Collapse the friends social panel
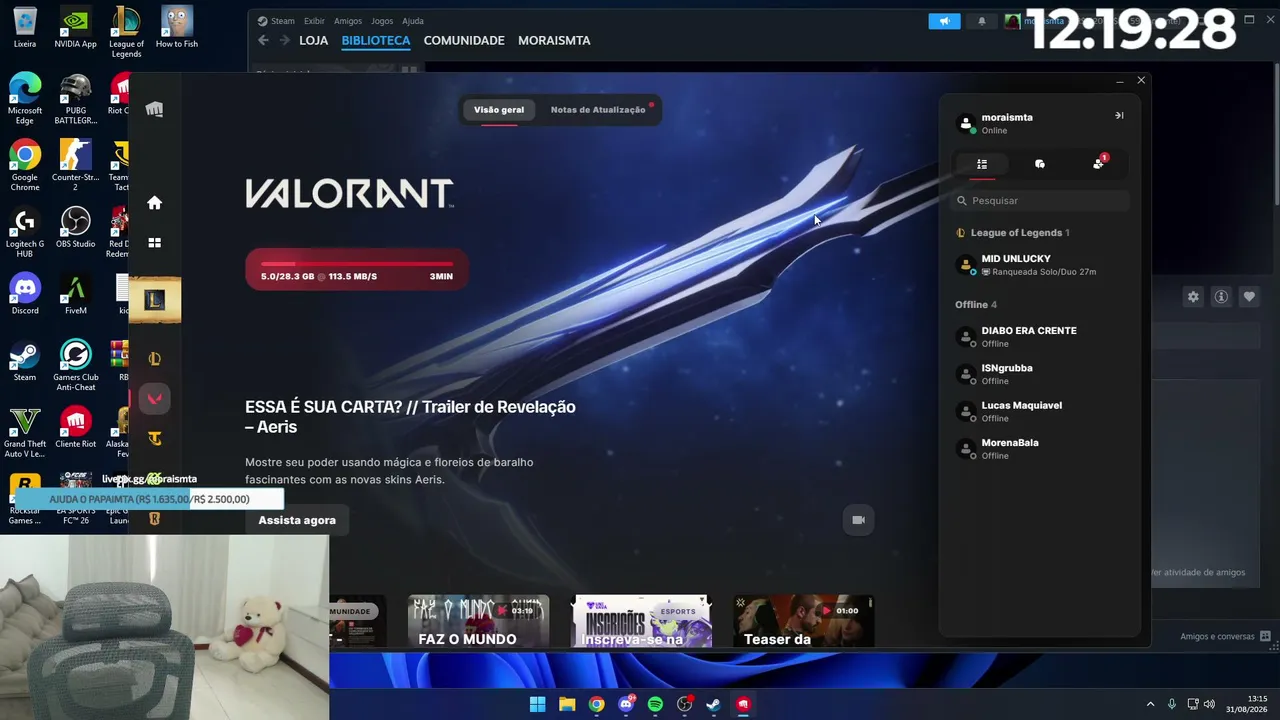The width and height of the screenshot is (1280, 720). [1119, 115]
